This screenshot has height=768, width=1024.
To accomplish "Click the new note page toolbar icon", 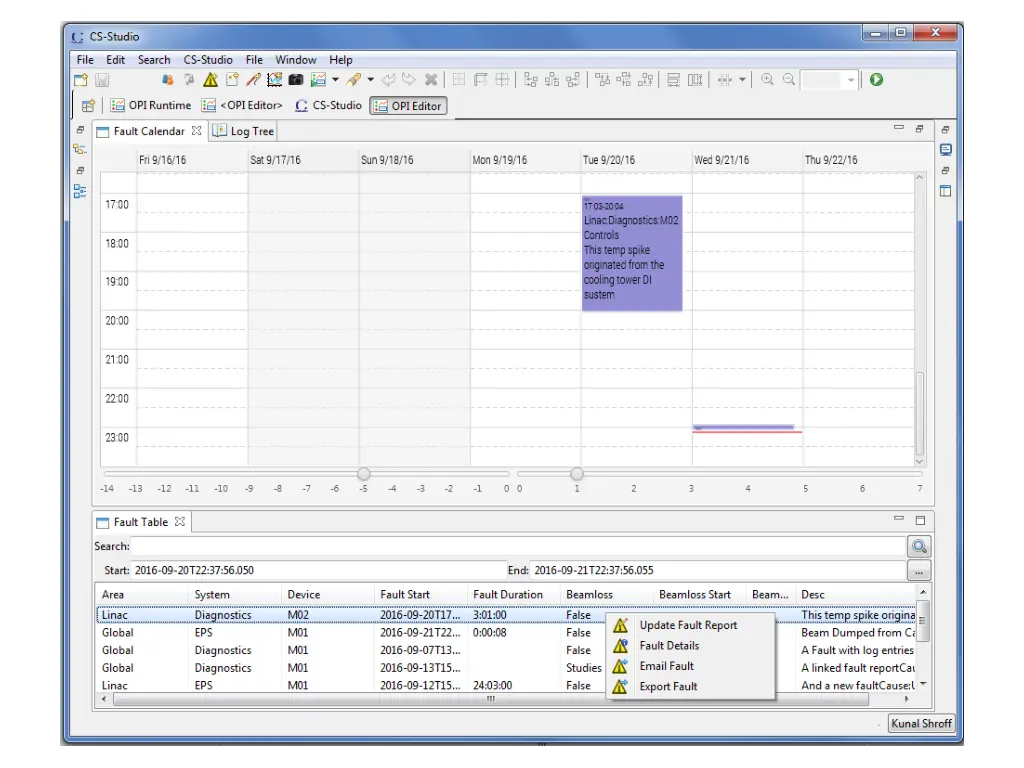I will click(232, 80).
